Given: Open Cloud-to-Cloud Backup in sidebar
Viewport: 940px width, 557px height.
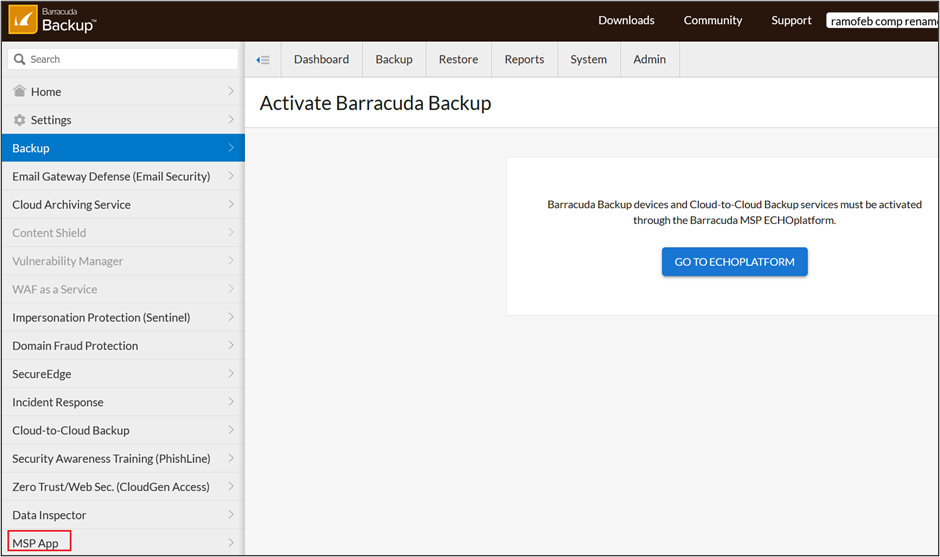Looking at the screenshot, I should (123, 430).
